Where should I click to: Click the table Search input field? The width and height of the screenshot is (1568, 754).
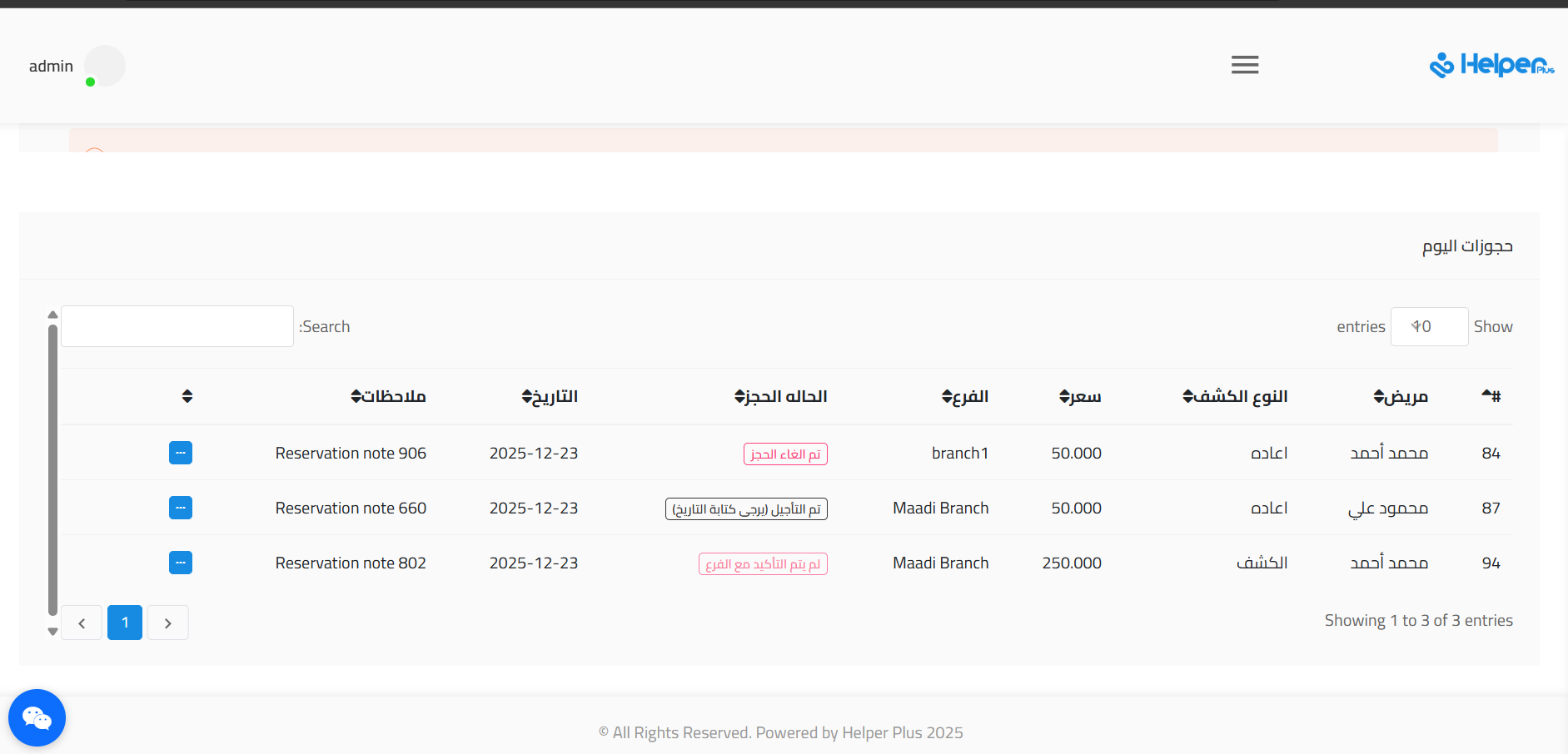(177, 326)
